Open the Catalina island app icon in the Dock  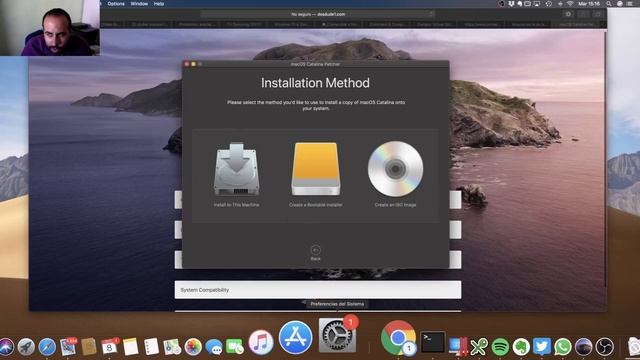tap(584, 347)
